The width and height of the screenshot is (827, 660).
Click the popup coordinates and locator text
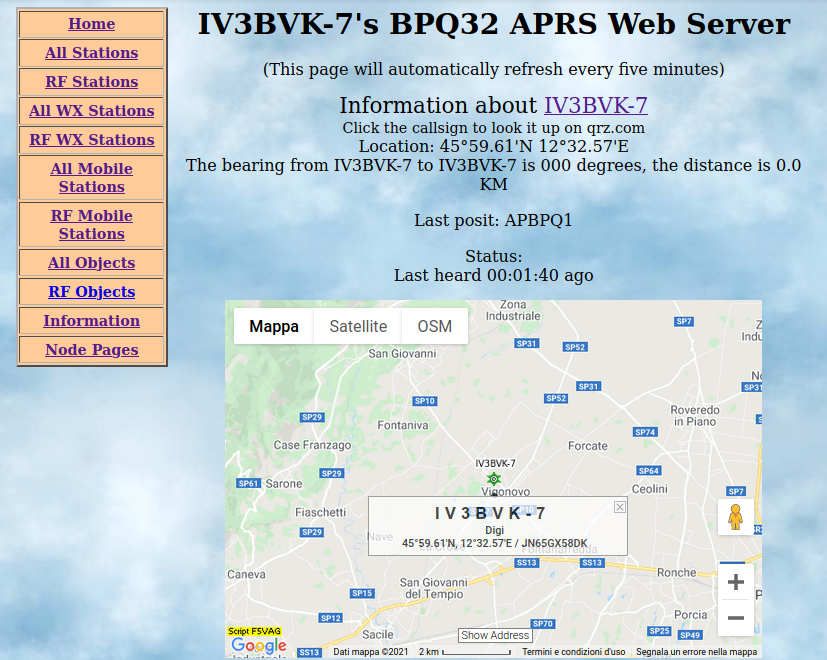[x=495, y=543]
